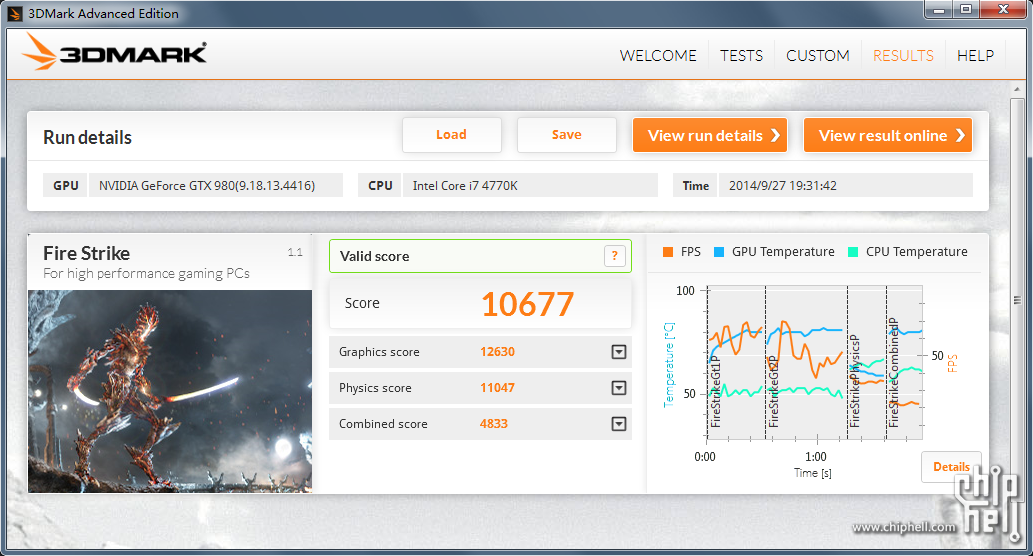Close the 3DMark window

click(x=1003, y=9)
